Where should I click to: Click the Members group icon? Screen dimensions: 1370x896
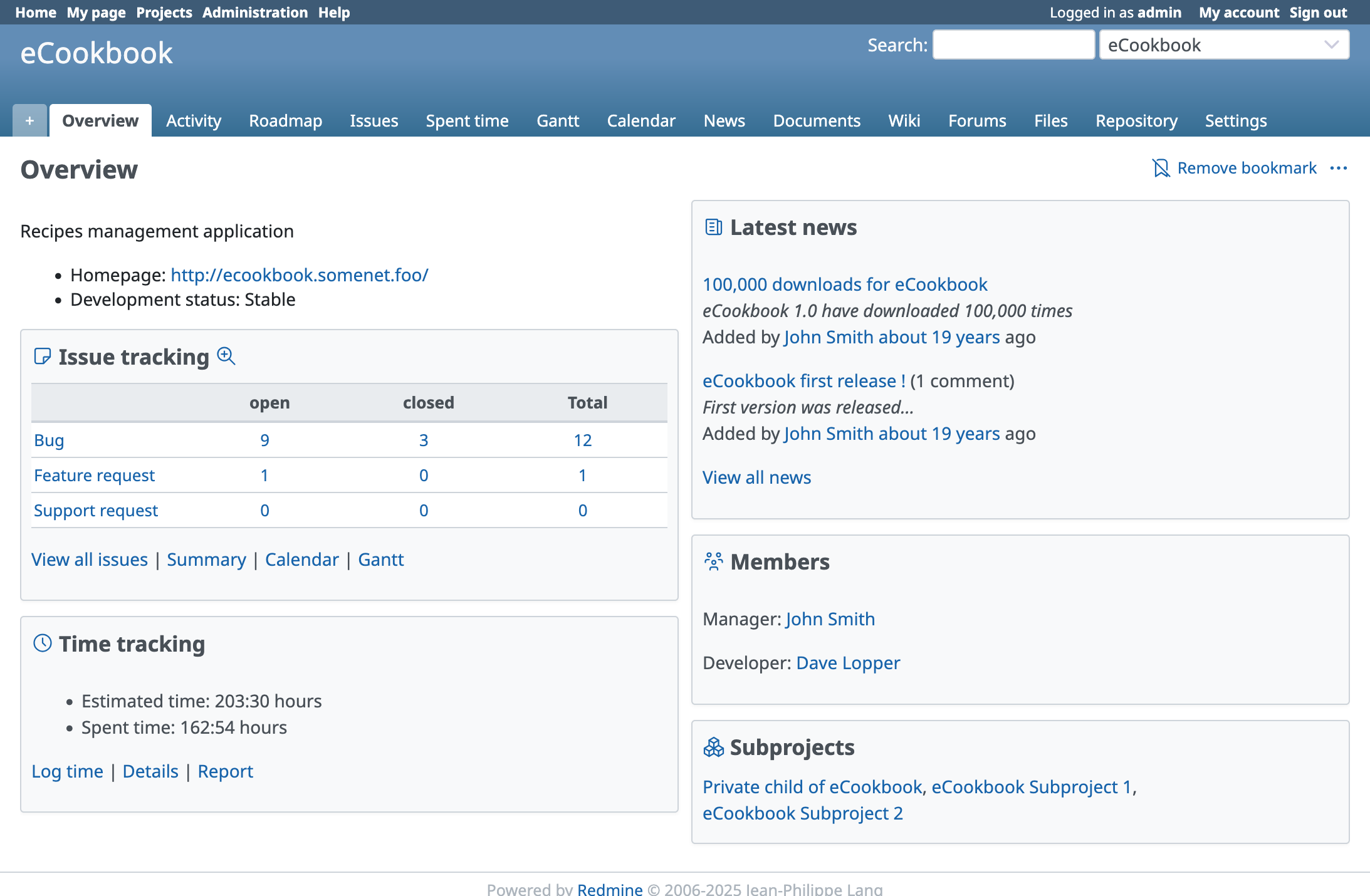(713, 561)
